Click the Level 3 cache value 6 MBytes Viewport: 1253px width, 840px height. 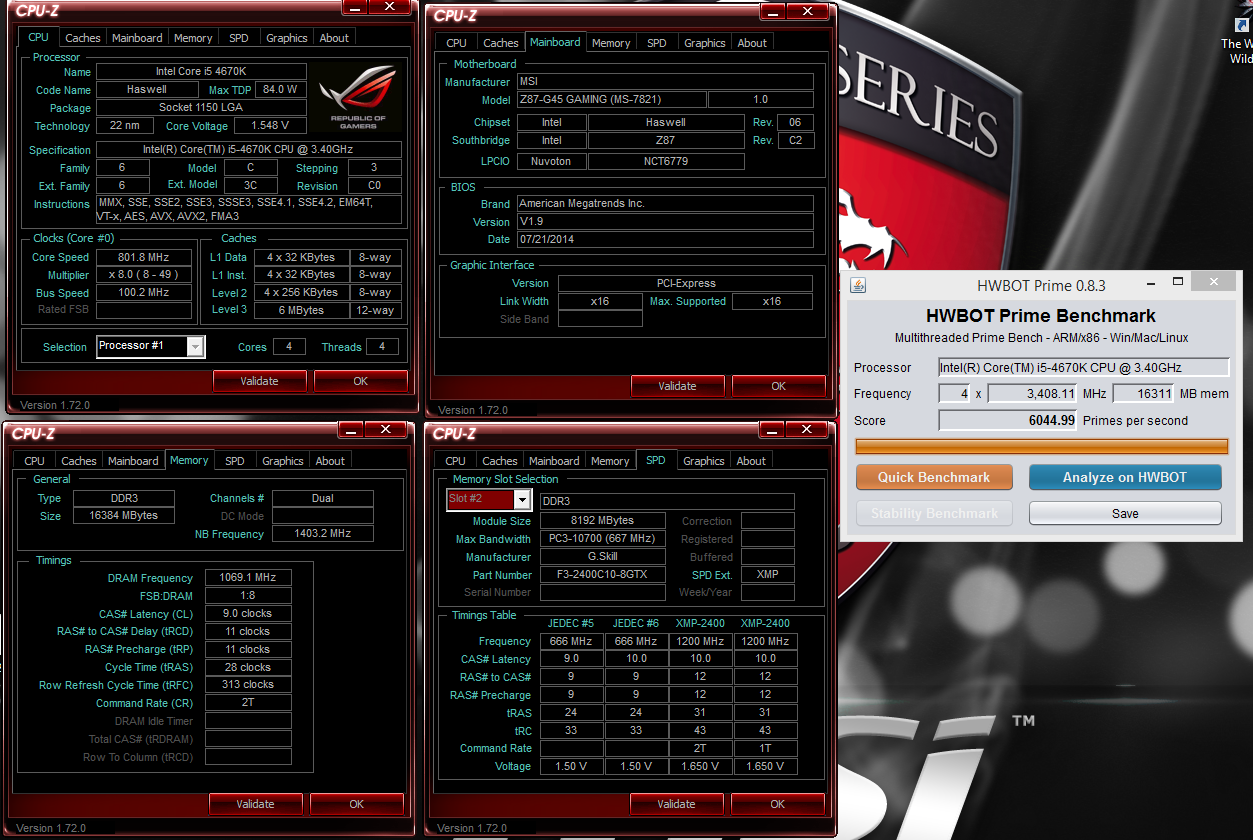(x=301, y=310)
